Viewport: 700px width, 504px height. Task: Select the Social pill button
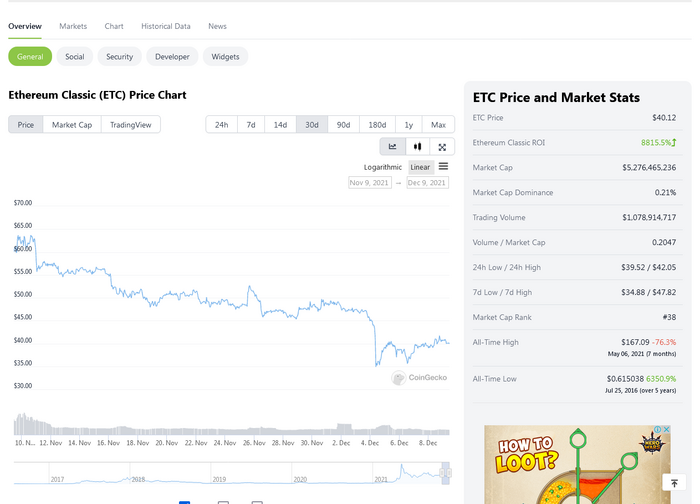coord(75,57)
